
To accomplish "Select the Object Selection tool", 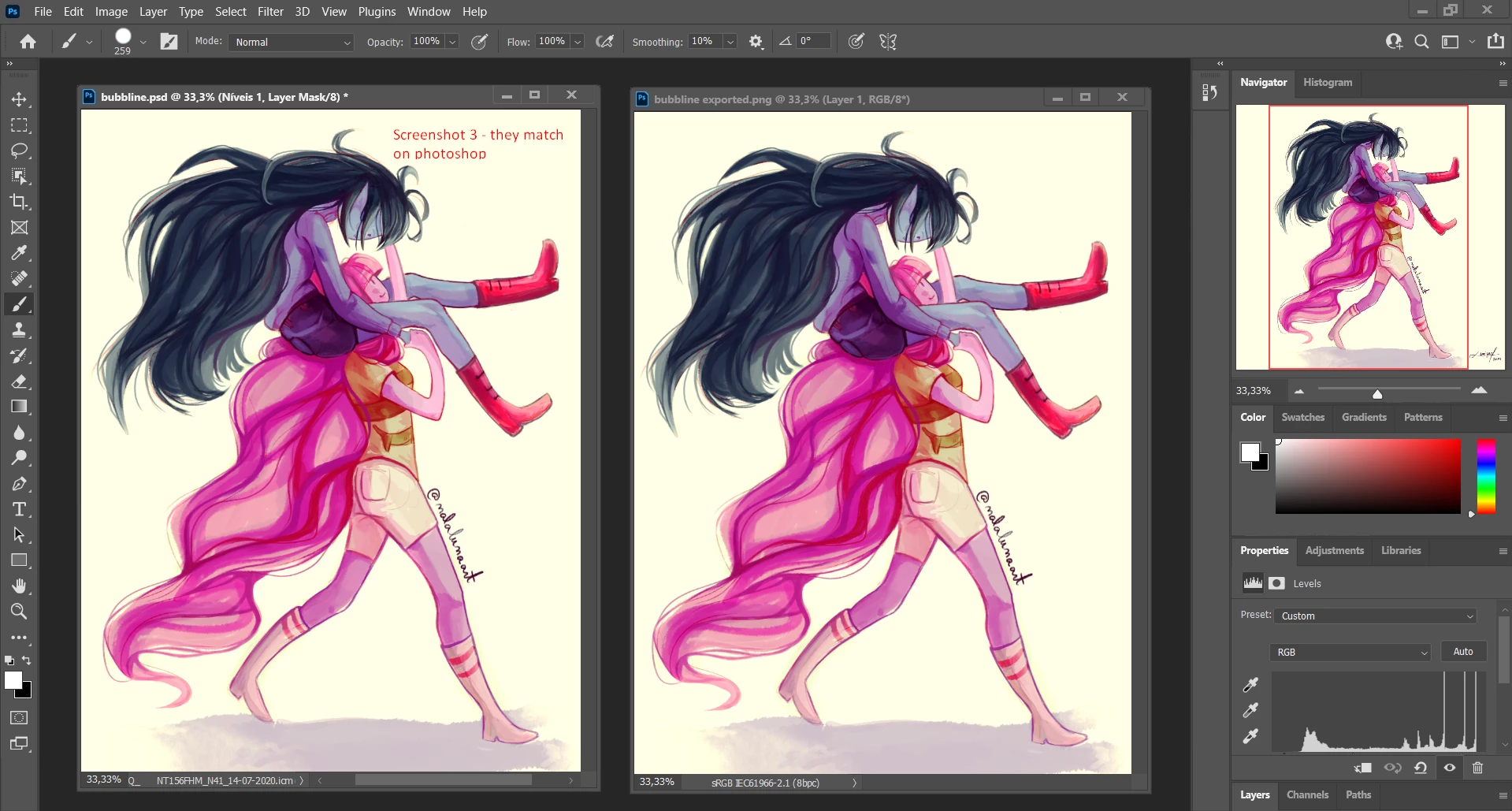I will pyautogui.click(x=19, y=176).
